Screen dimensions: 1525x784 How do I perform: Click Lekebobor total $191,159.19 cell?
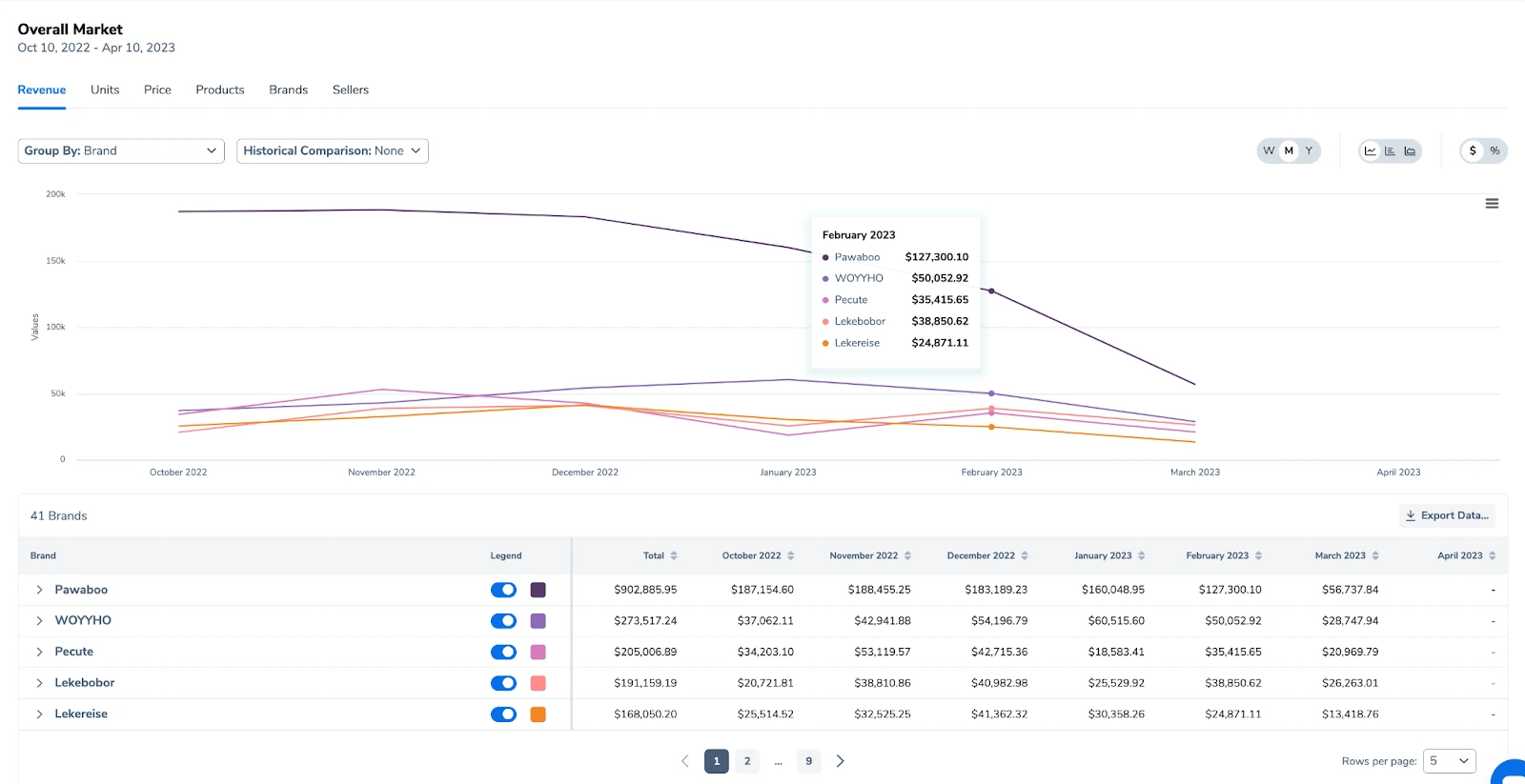645,683
